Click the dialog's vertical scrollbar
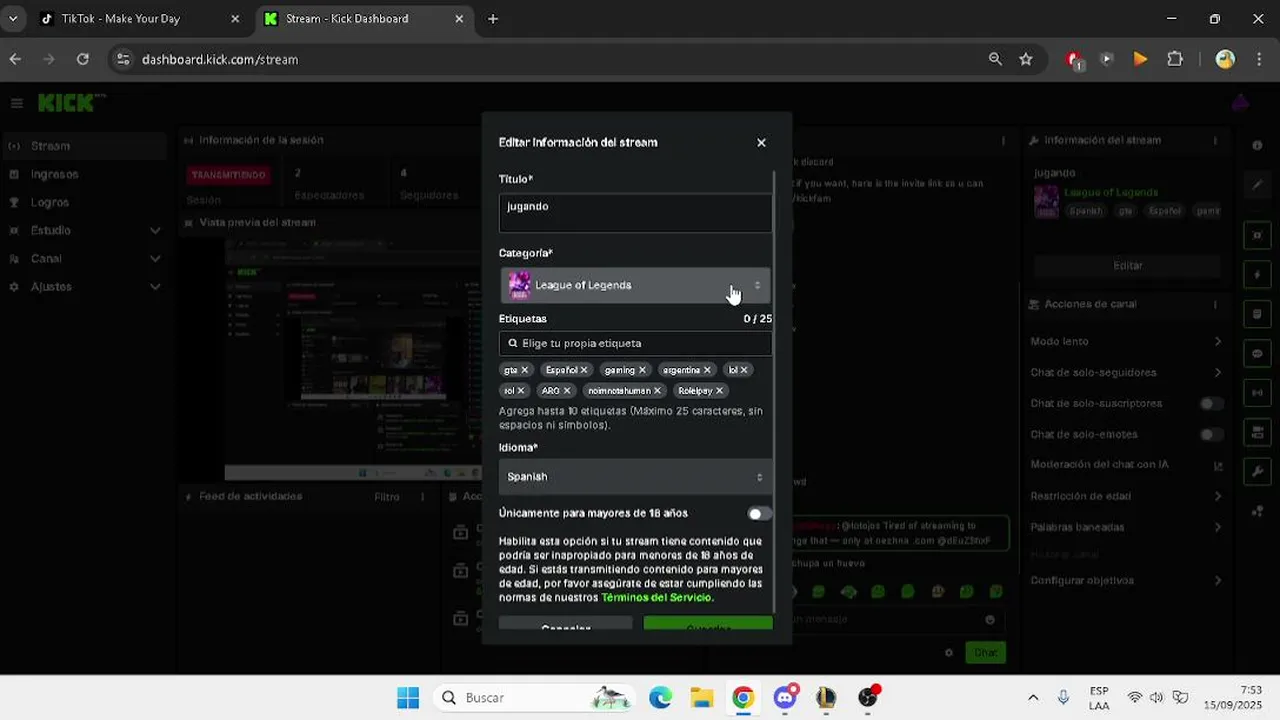 776,390
